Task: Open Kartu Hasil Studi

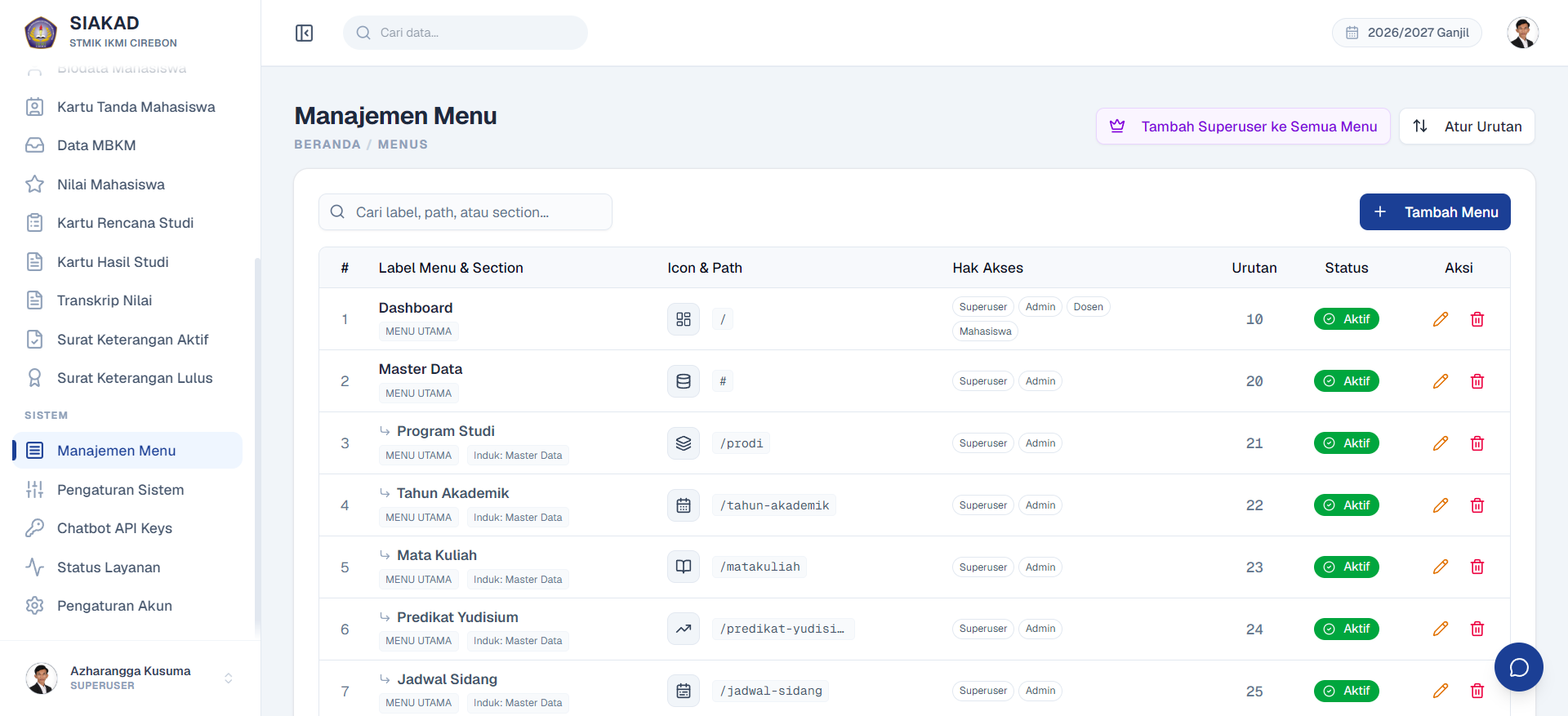Action: (128, 262)
